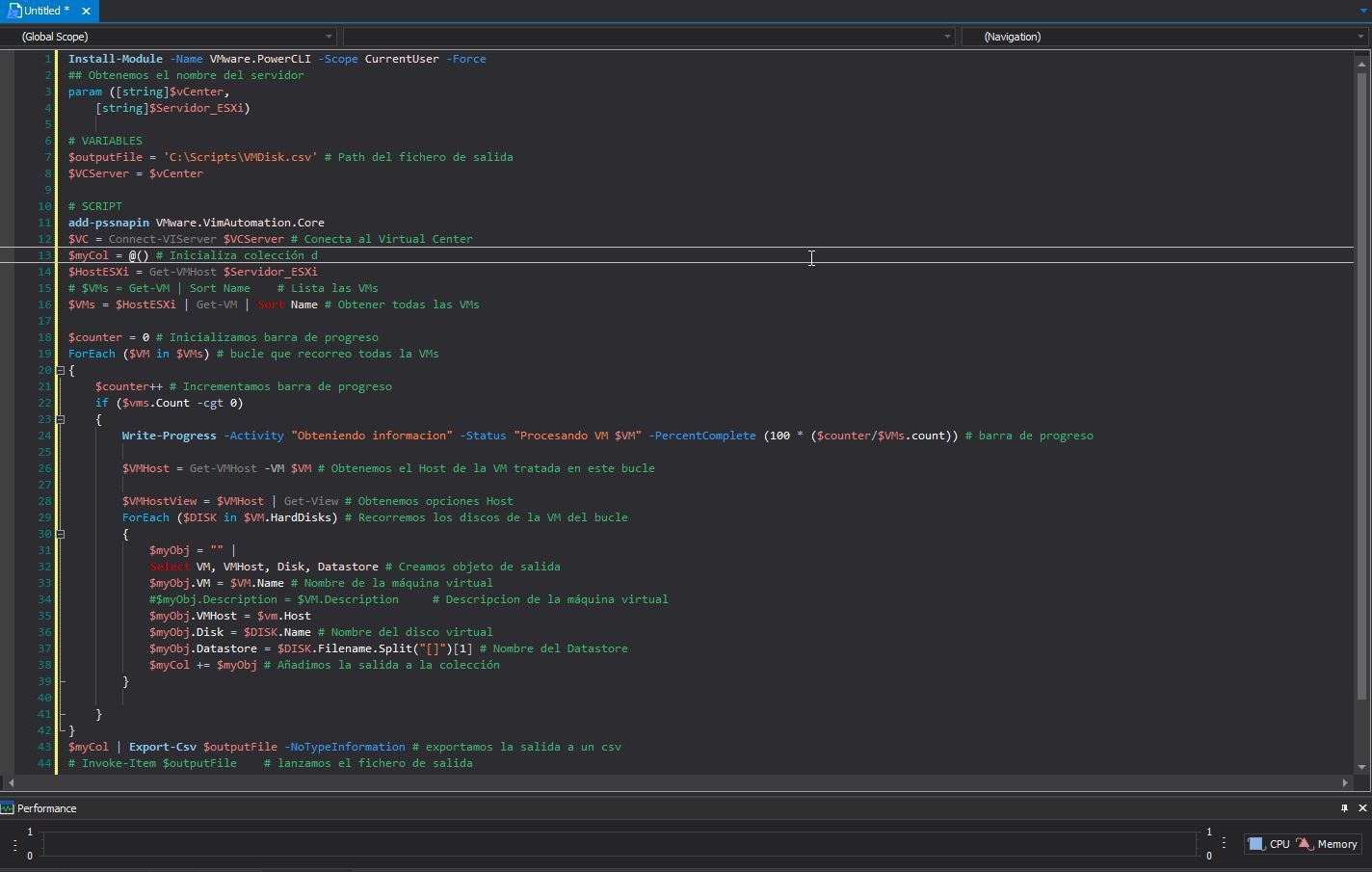
Task: Click the '# Invoke-Item $outputFile' comment
Action: [152, 763]
